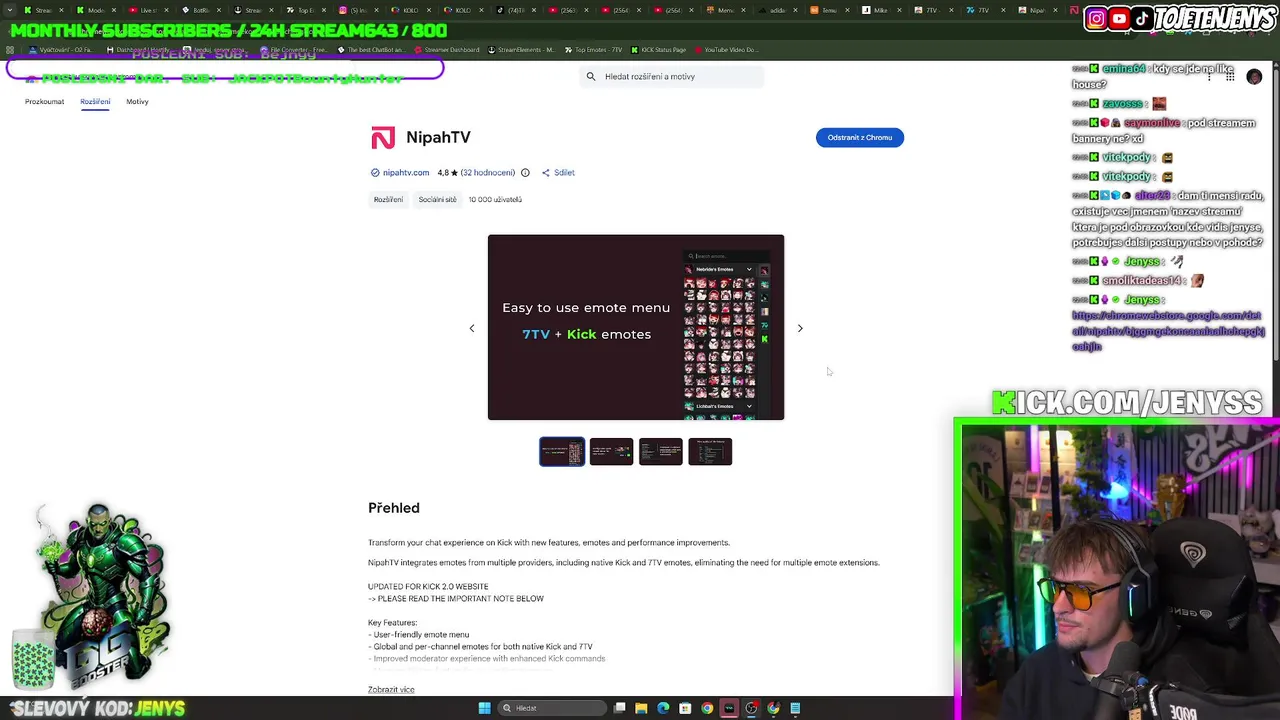The width and height of the screenshot is (1280, 720).
Task: Click the Sdílet share icon
Action: pos(546,173)
